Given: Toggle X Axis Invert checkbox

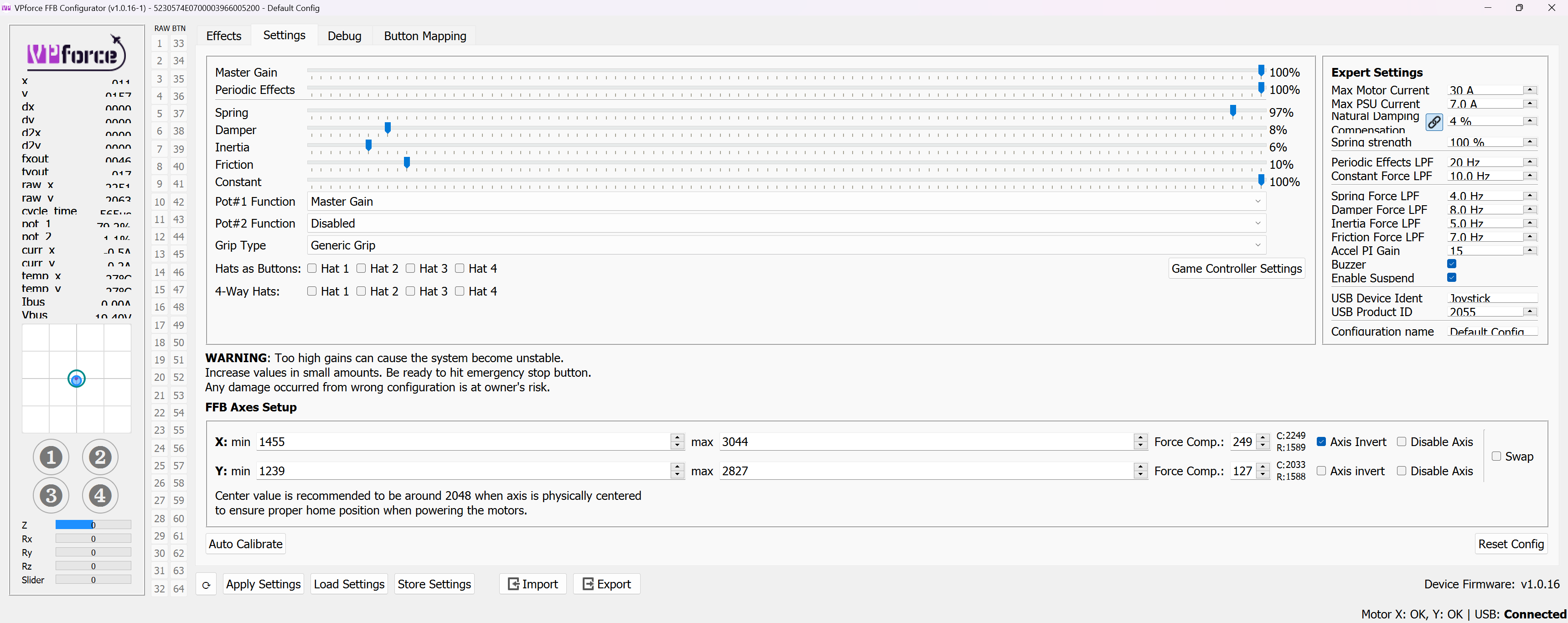Looking at the screenshot, I should pyautogui.click(x=1321, y=441).
